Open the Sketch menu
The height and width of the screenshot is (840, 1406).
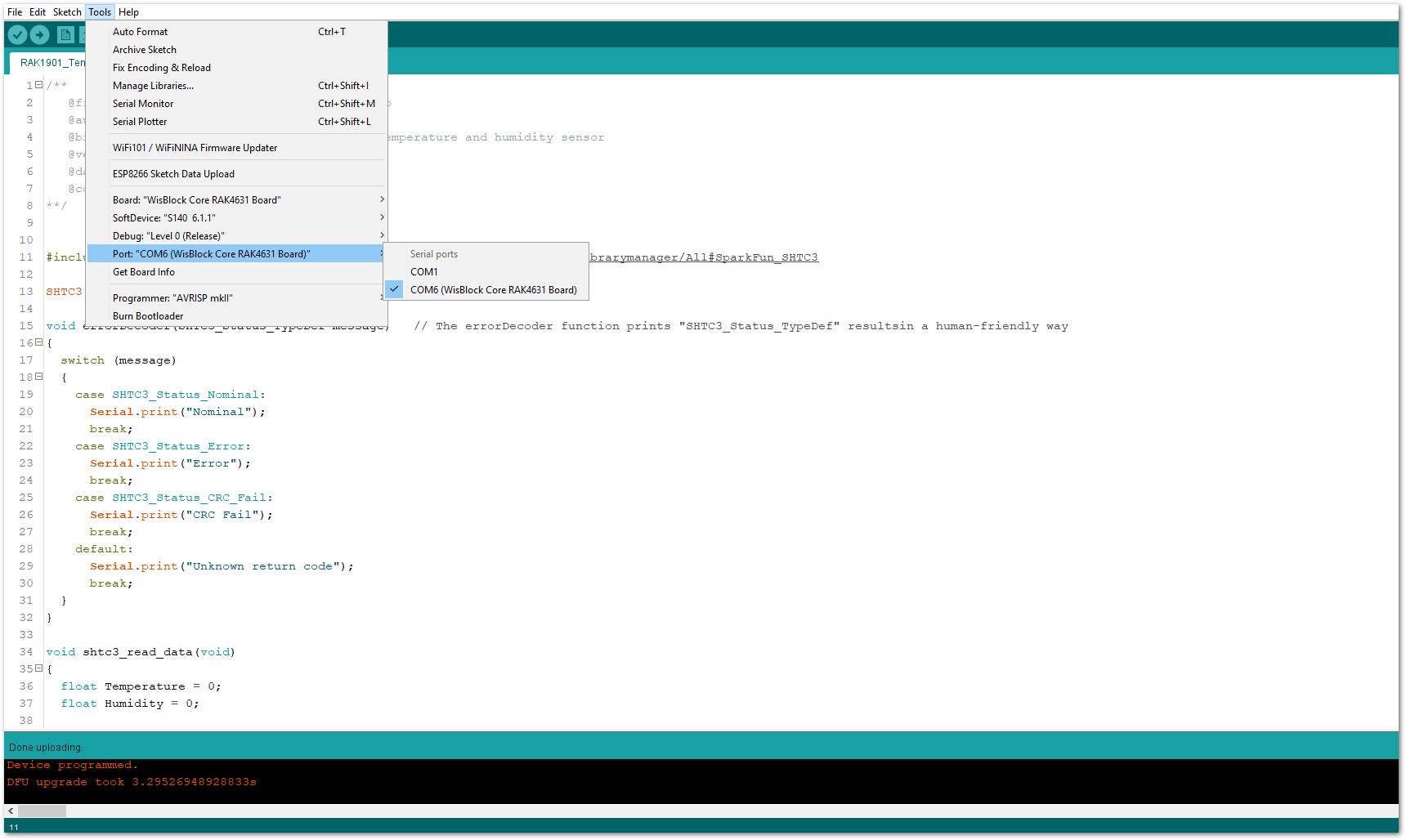coord(67,12)
